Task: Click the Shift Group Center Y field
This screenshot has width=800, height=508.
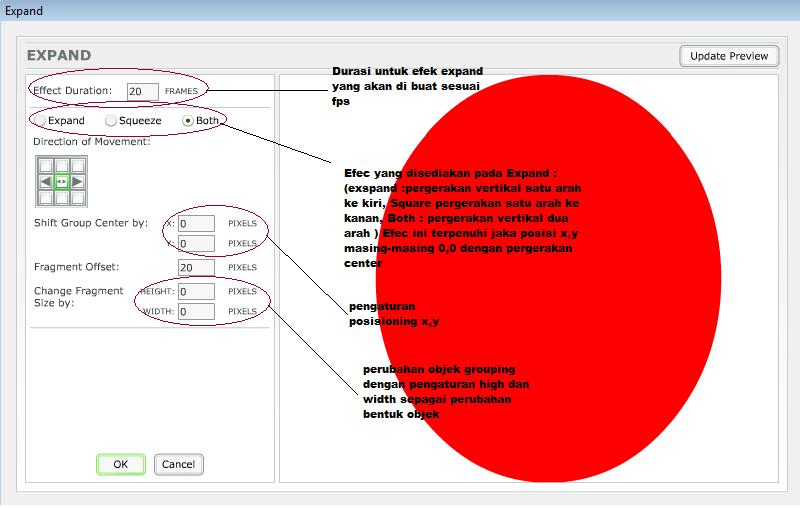Action: pos(196,243)
